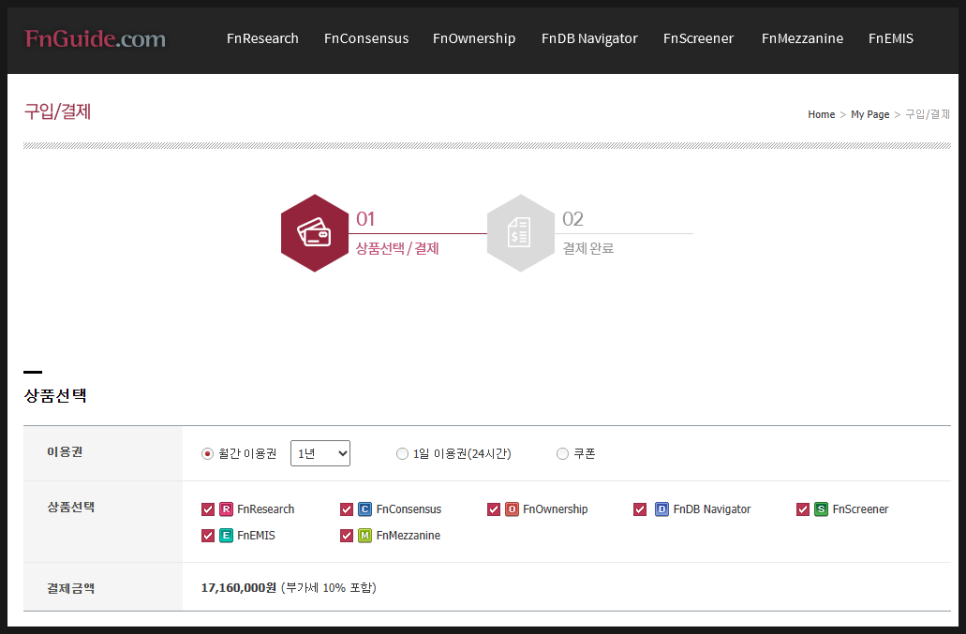Click the 결제 완료 step label
This screenshot has height=634, width=966.
coord(588,248)
